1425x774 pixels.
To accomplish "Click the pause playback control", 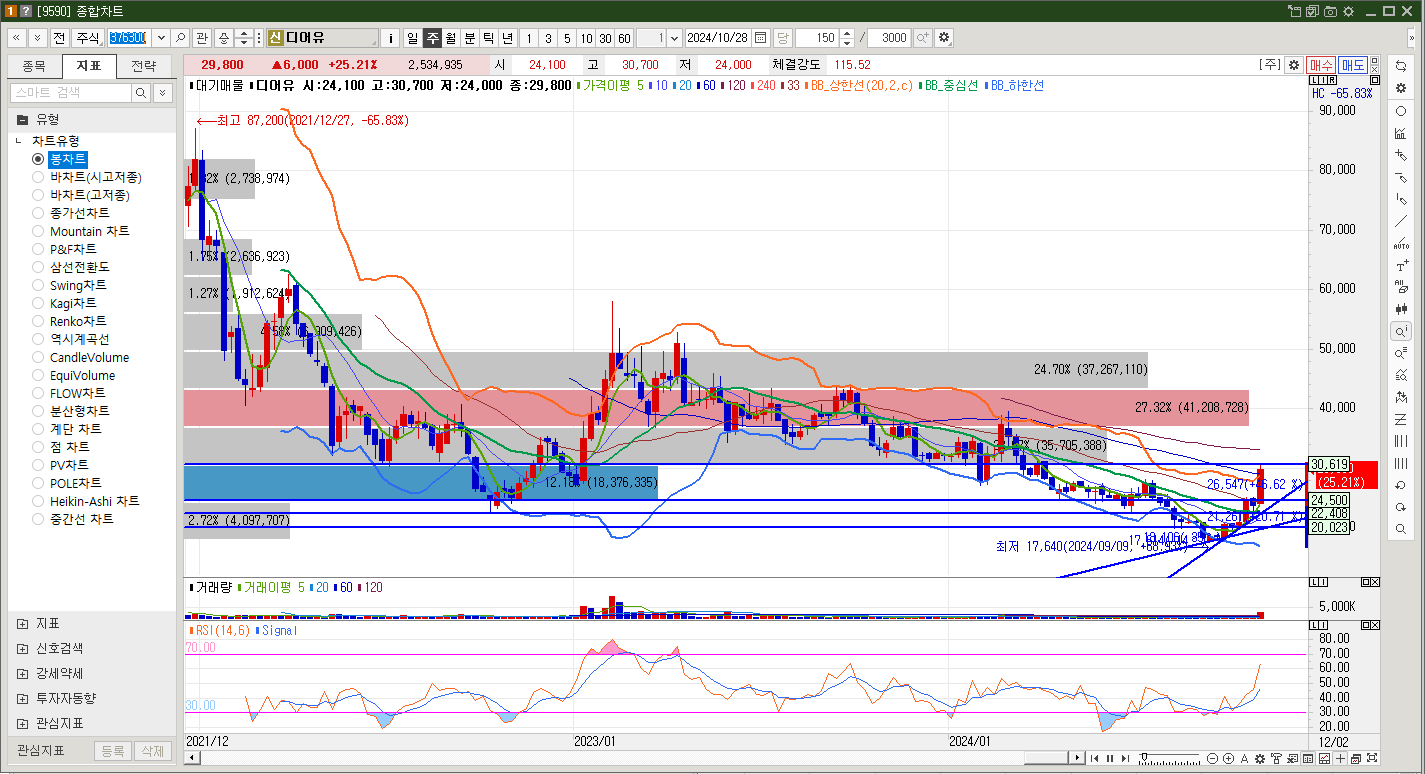I will [x=1110, y=758].
